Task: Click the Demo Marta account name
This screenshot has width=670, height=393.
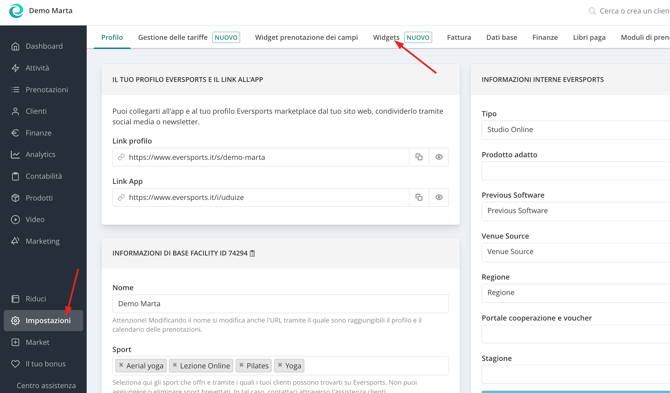Action: tap(50, 11)
